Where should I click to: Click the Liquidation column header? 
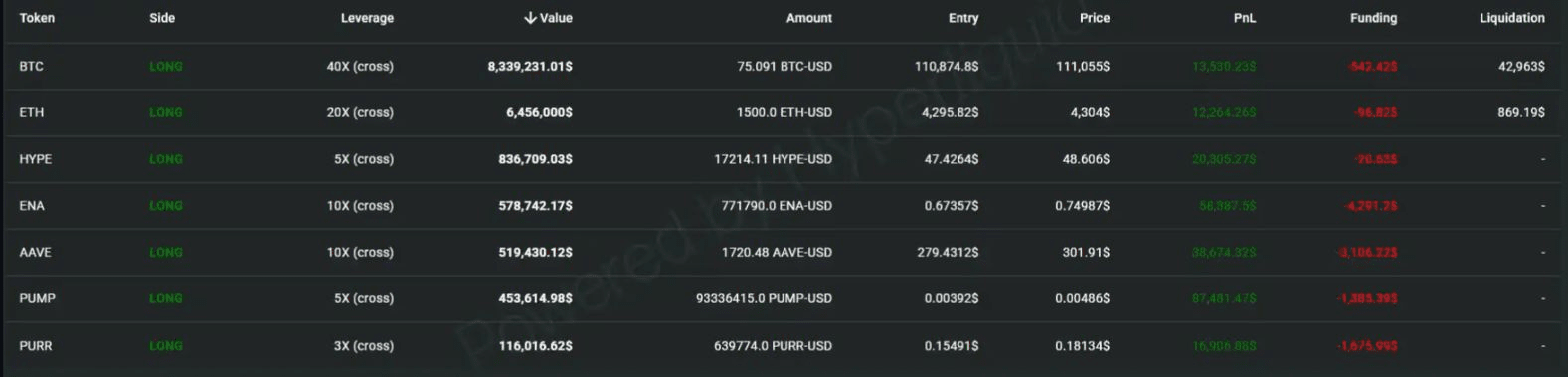1511,18
